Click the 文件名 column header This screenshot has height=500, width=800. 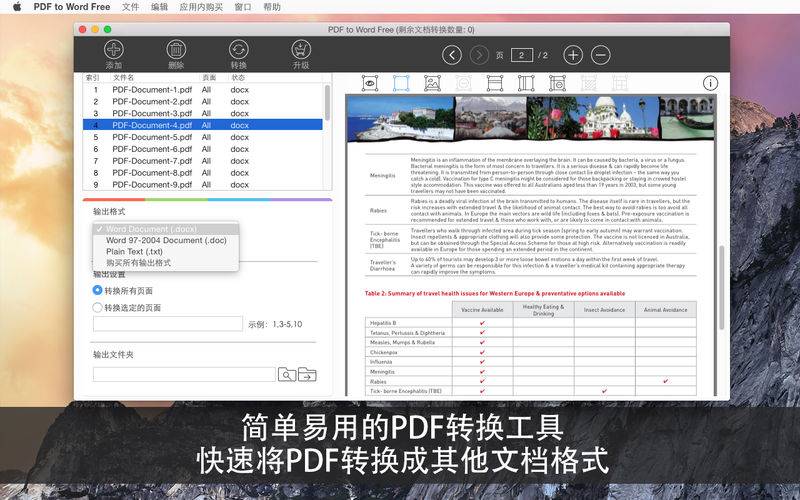[123, 78]
